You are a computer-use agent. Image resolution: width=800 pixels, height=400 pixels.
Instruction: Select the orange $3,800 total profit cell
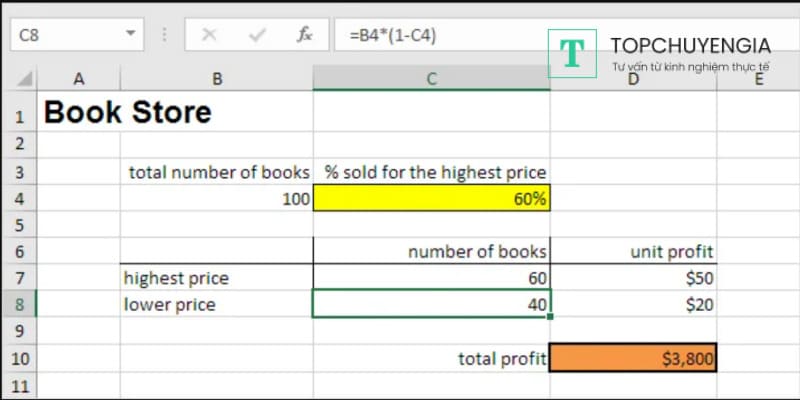tap(633, 358)
